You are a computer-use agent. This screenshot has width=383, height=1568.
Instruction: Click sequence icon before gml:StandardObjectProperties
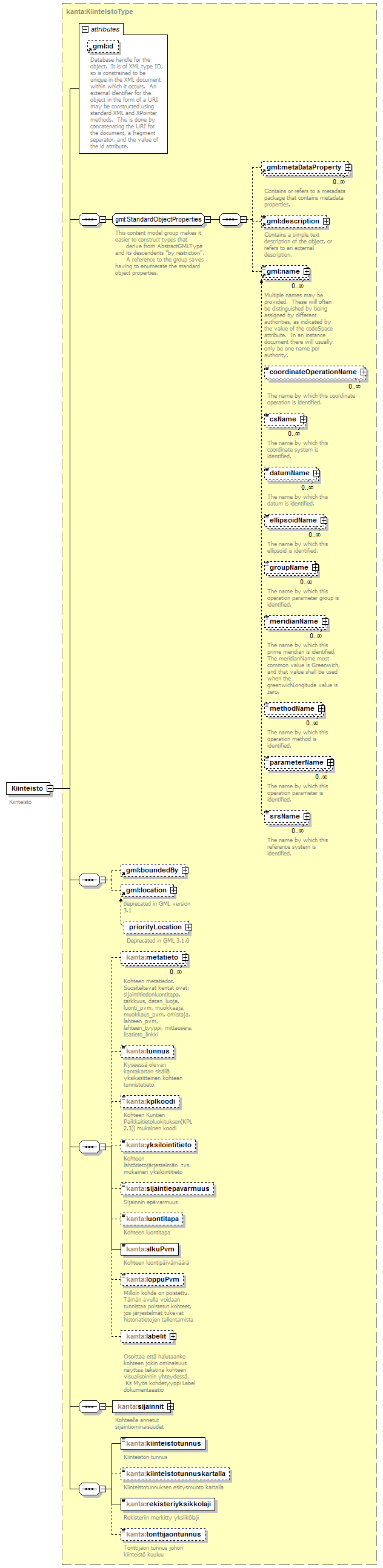(89, 219)
